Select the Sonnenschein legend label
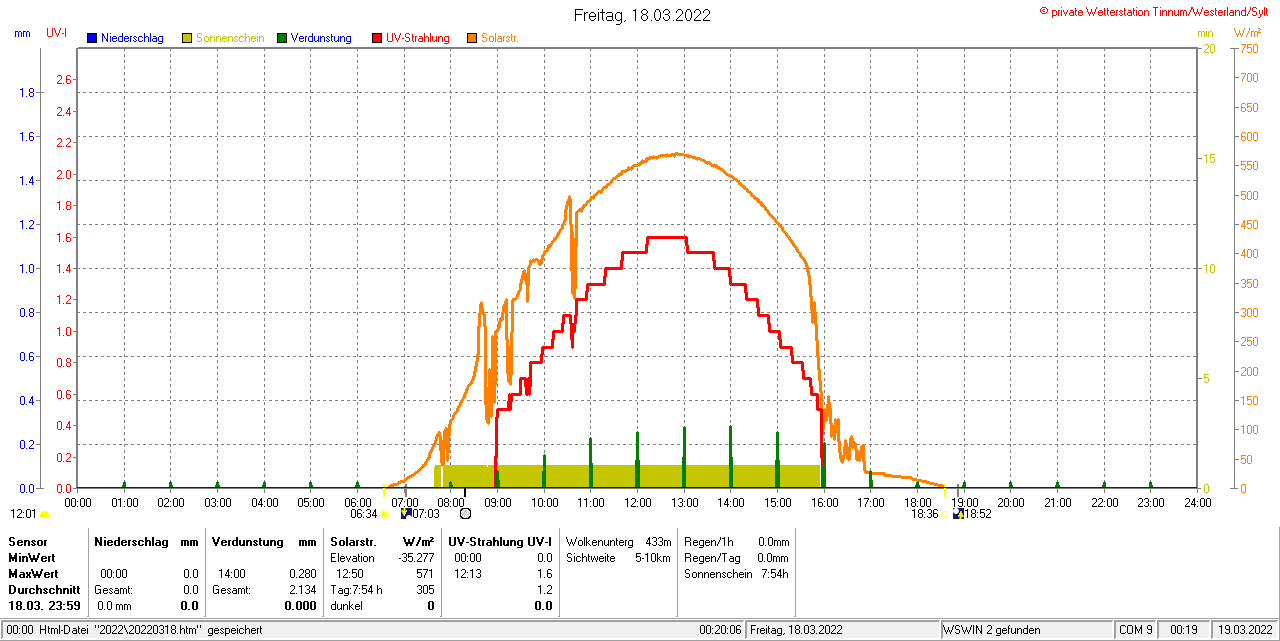The image size is (1280, 641). (230, 38)
